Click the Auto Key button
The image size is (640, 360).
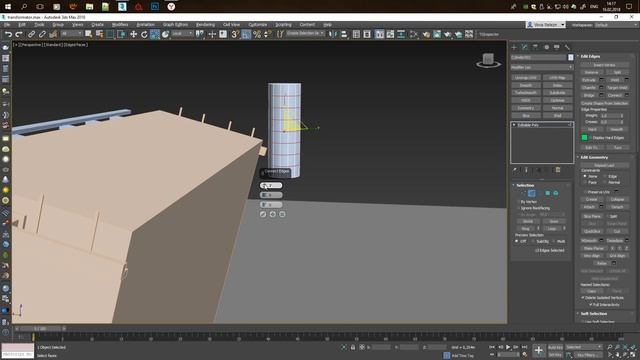(555, 347)
